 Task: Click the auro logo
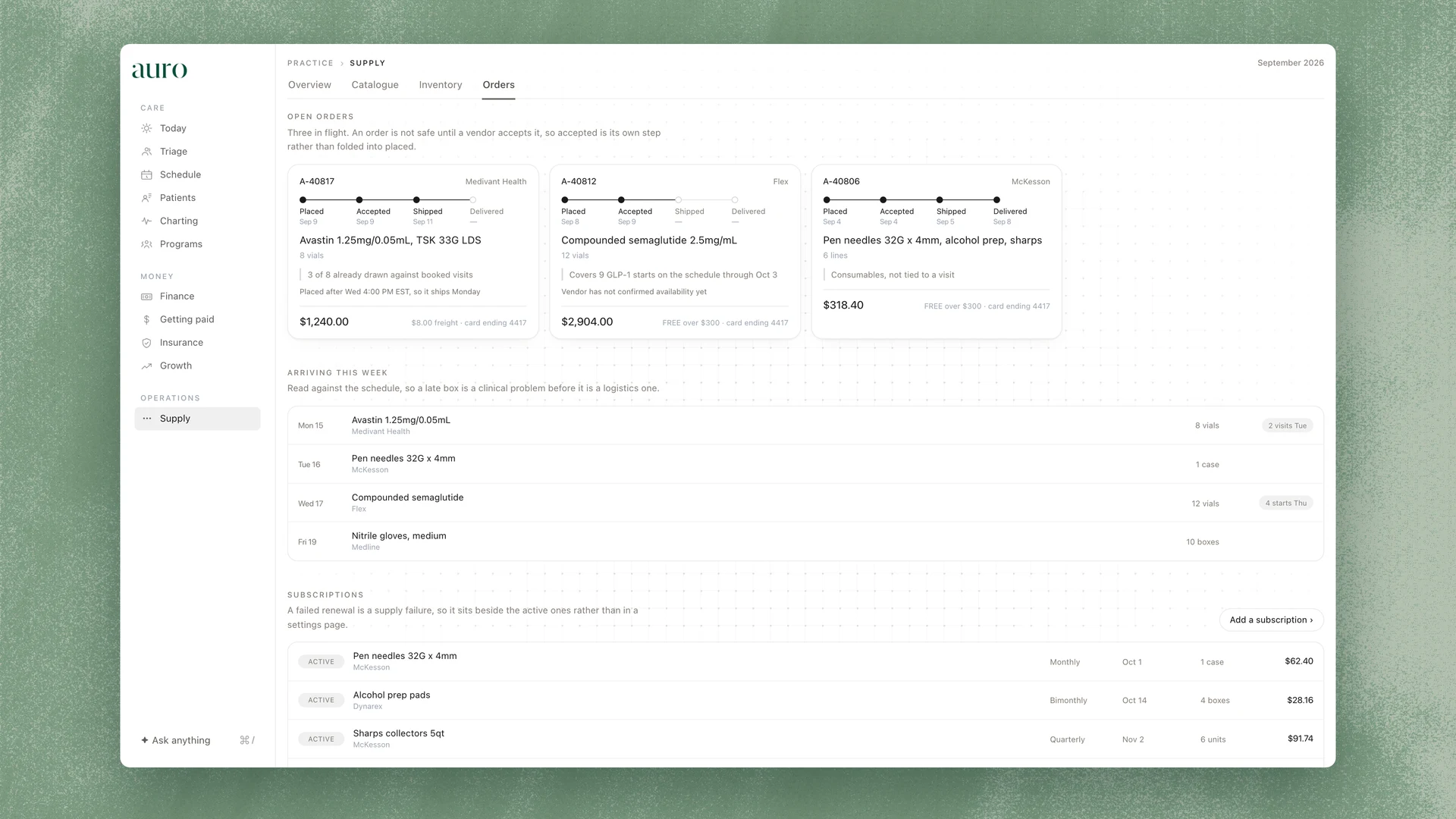159,70
